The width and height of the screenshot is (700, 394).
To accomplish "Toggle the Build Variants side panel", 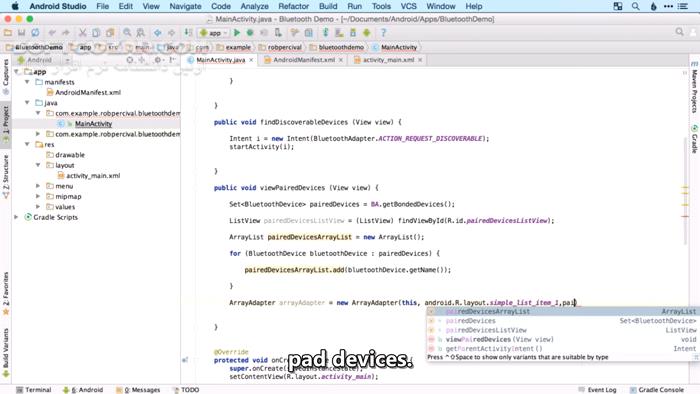I will tap(6, 353).
